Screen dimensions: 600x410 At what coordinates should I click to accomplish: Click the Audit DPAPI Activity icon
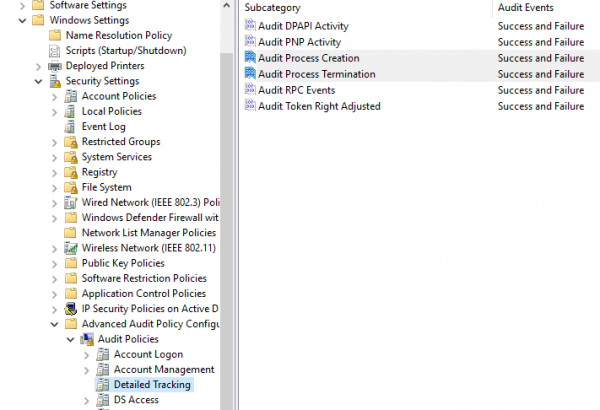[249, 26]
